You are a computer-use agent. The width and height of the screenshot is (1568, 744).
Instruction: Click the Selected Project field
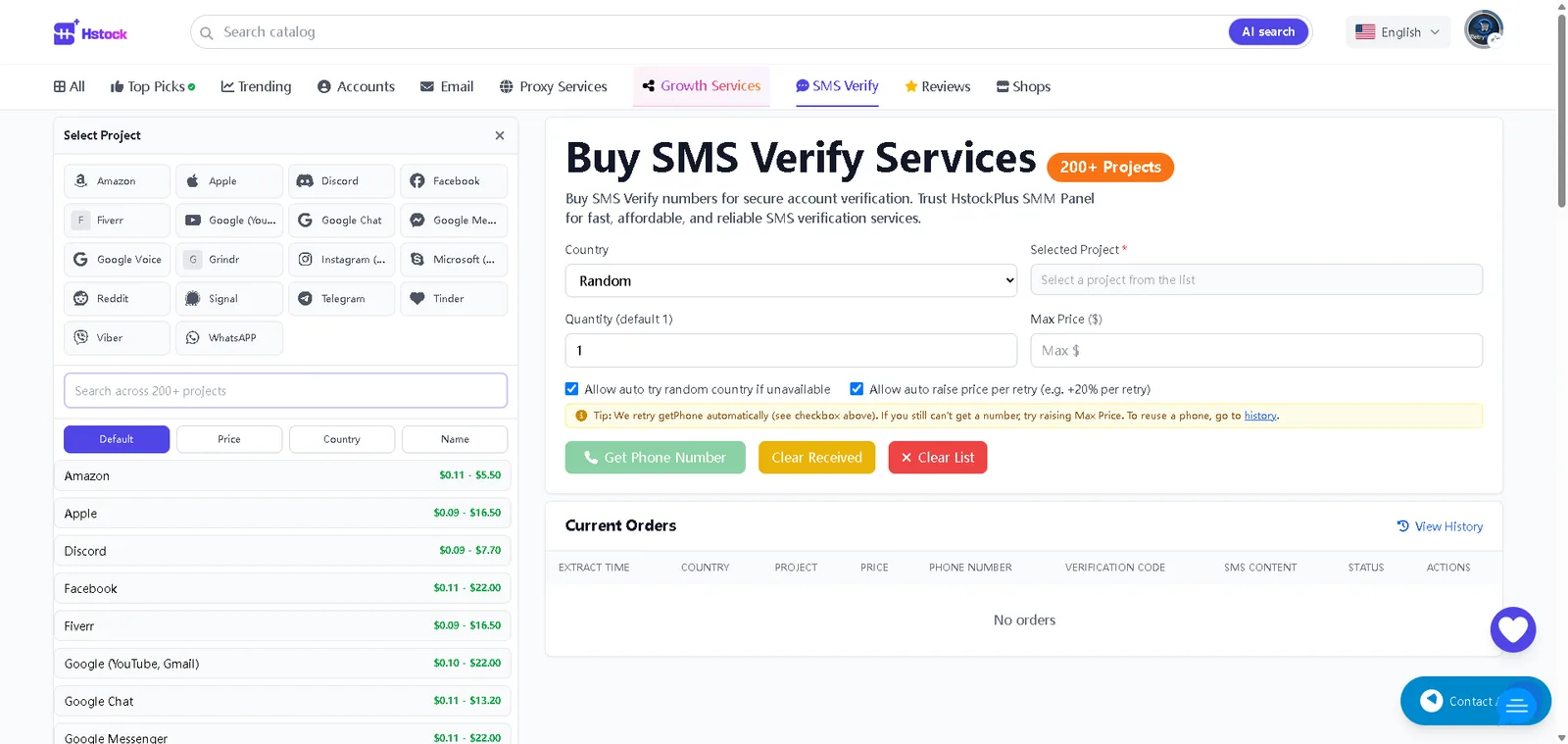point(1256,279)
